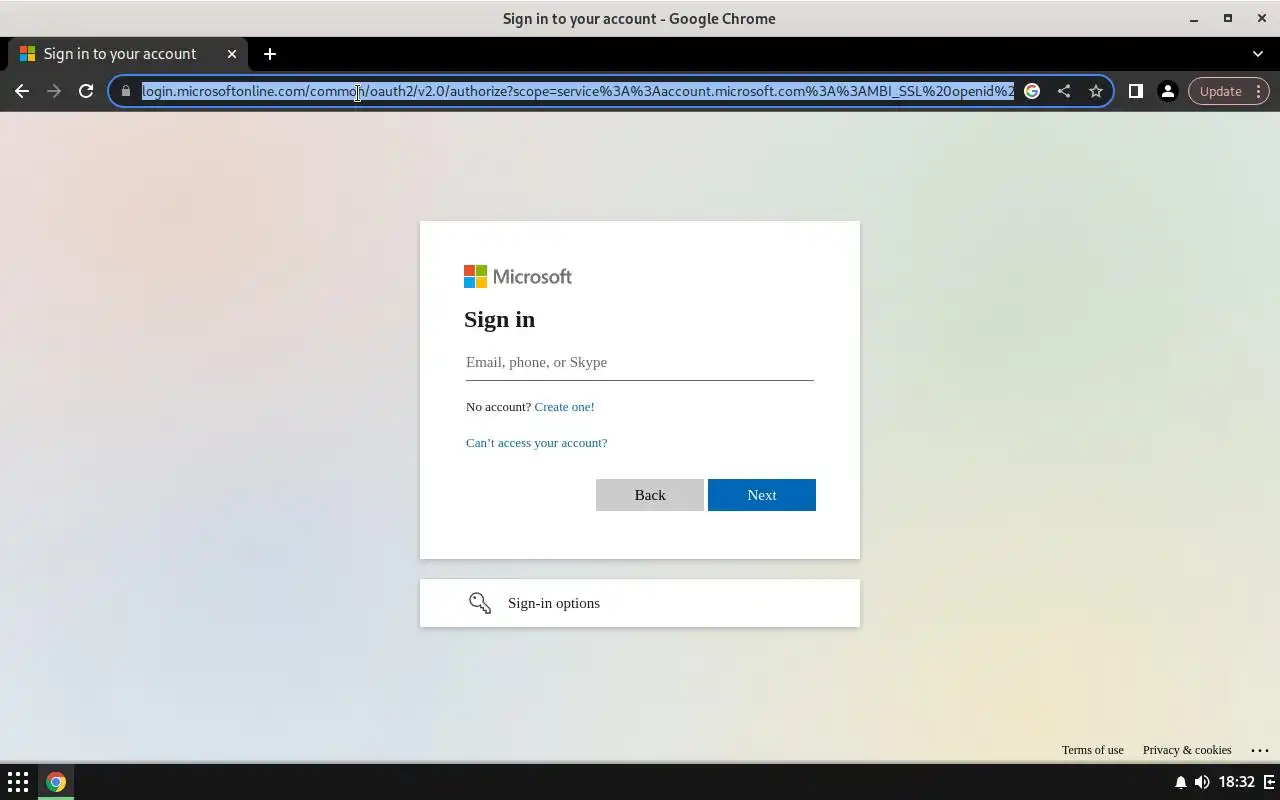Click the logout icon in the tray
The image size is (1280, 800).
click(x=1270, y=782)
